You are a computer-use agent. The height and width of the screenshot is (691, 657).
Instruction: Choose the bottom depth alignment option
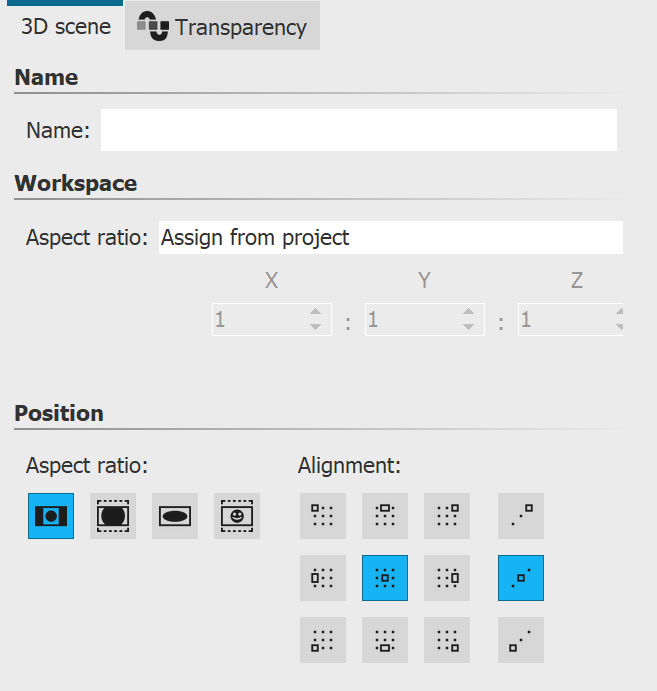(521, 640)
